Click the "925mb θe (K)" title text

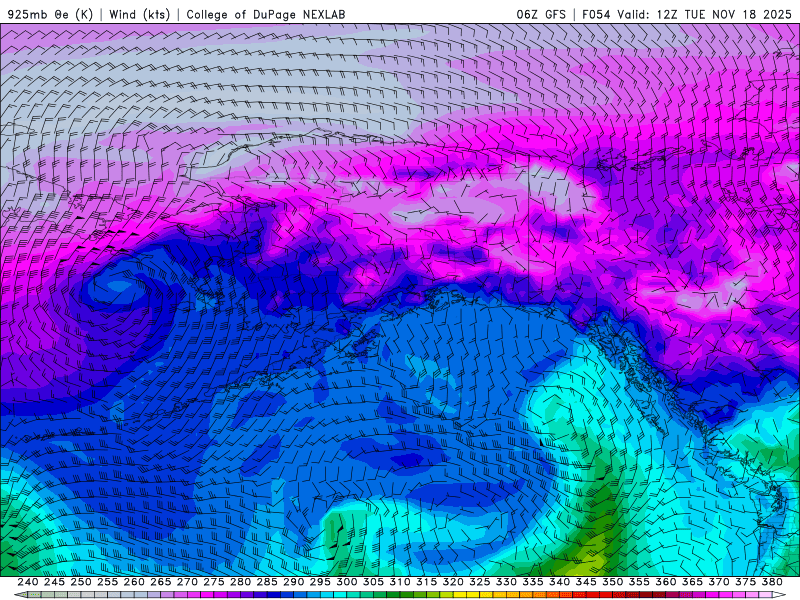tap(50, 14)
